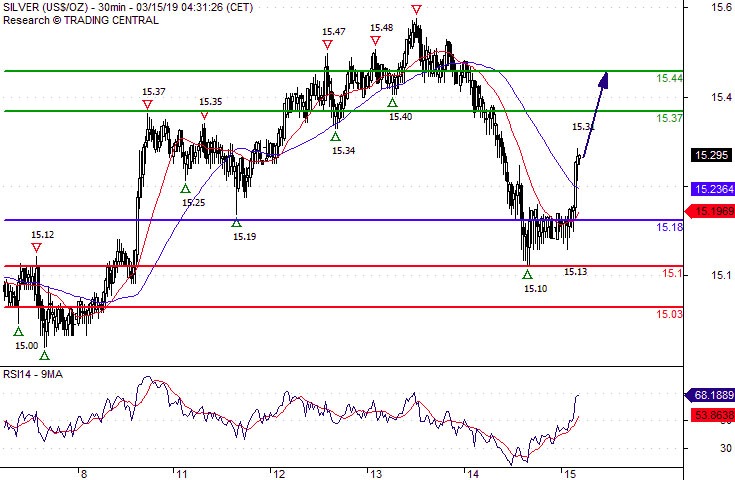
Task: Click the blue 15.18 pivot level label
Action: (669, 228)
